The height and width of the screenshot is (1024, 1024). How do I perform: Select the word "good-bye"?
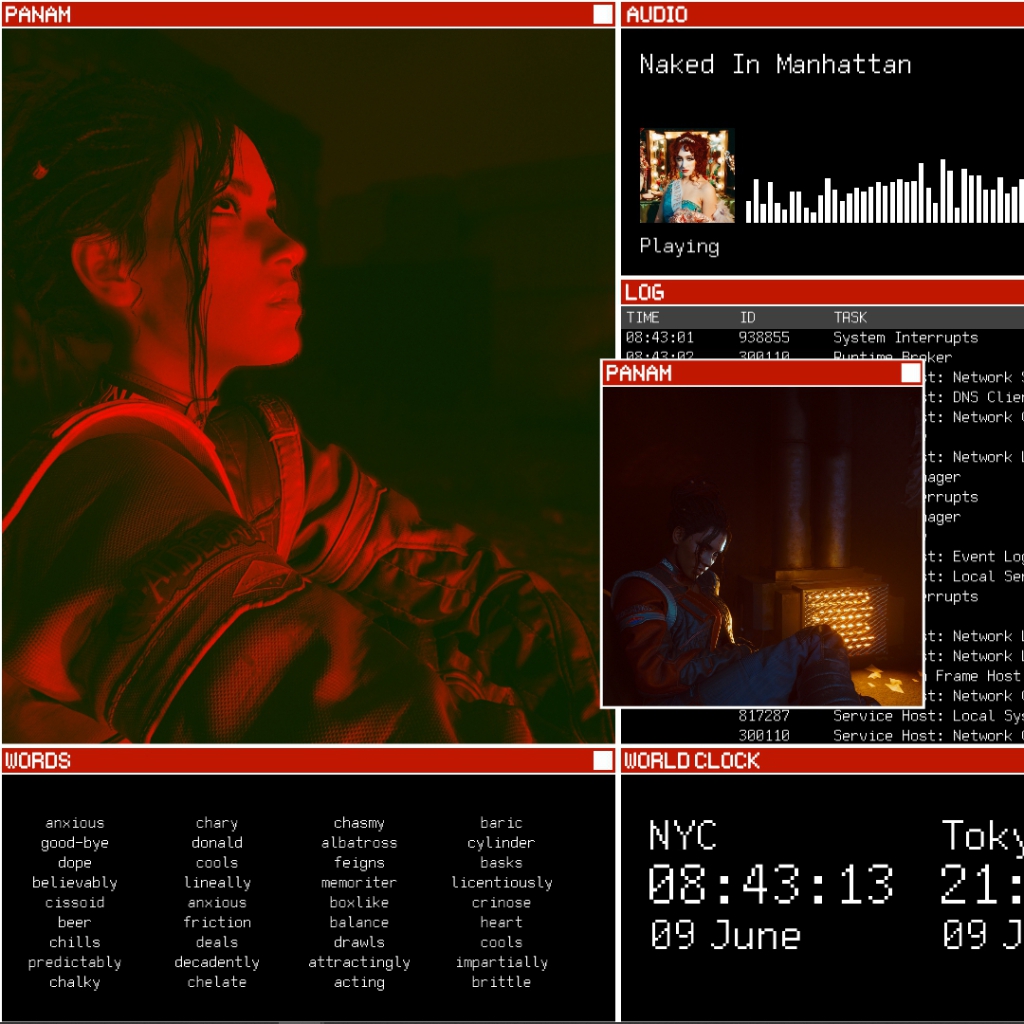pyautogui.click(x=74, y=843)
